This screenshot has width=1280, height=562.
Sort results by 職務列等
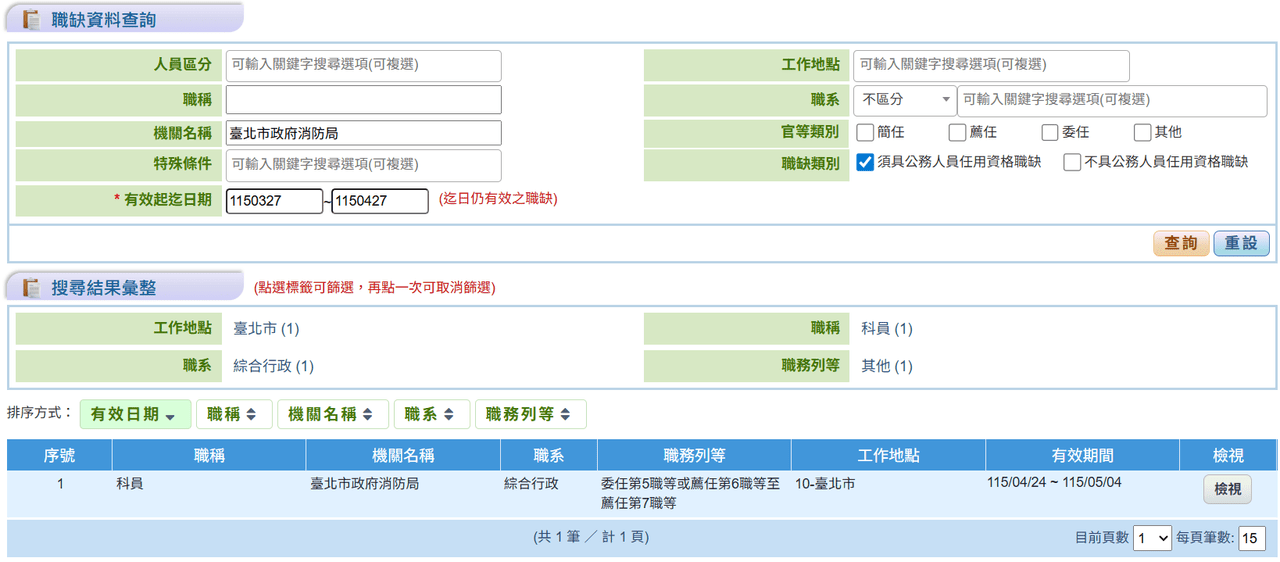pos(531,414)
